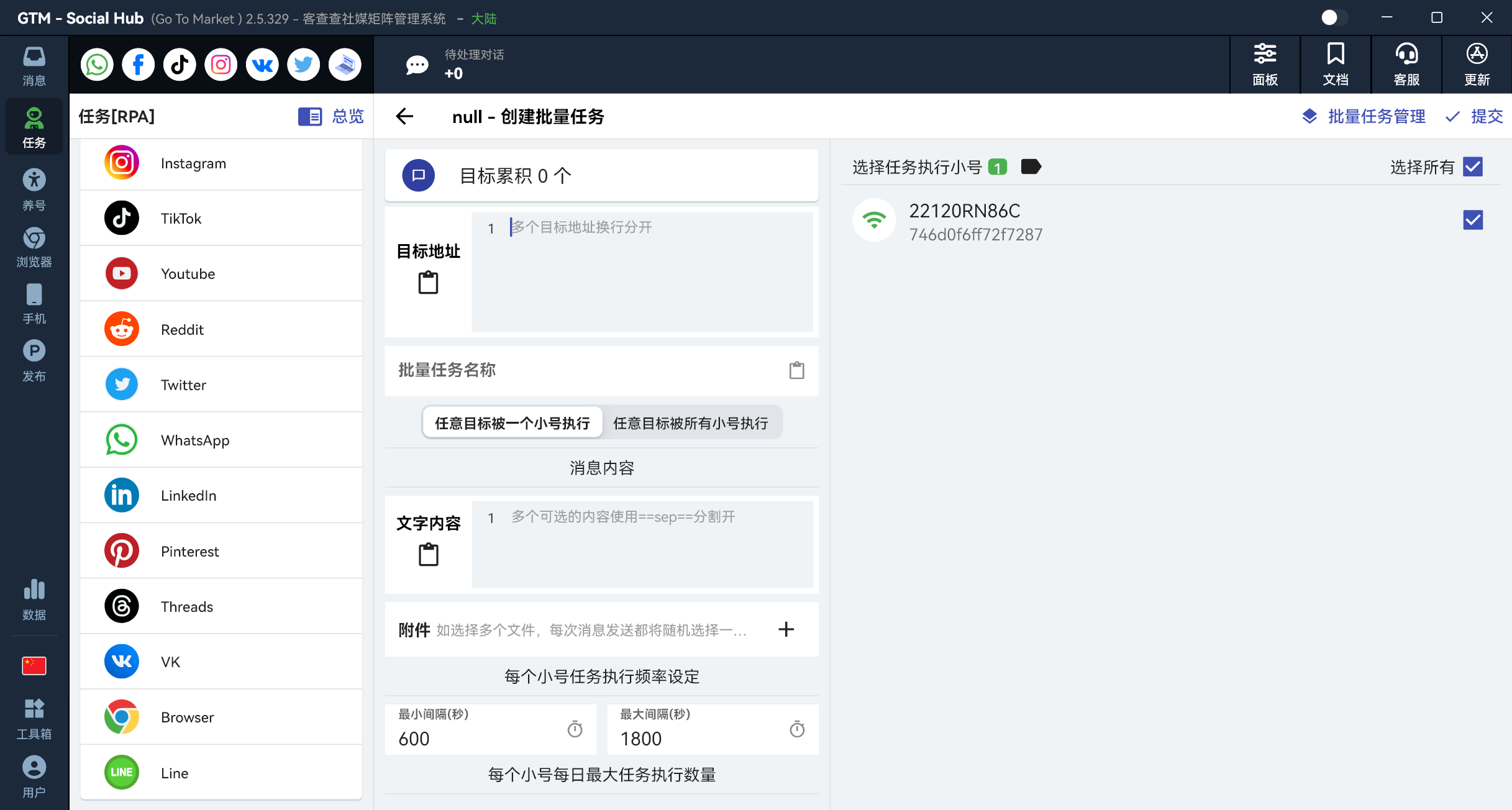Image resolution: width=1512 pixels, height=810 pixels.
Task: Open the 用户 user sidebar icon
Action: coord(34,777)
